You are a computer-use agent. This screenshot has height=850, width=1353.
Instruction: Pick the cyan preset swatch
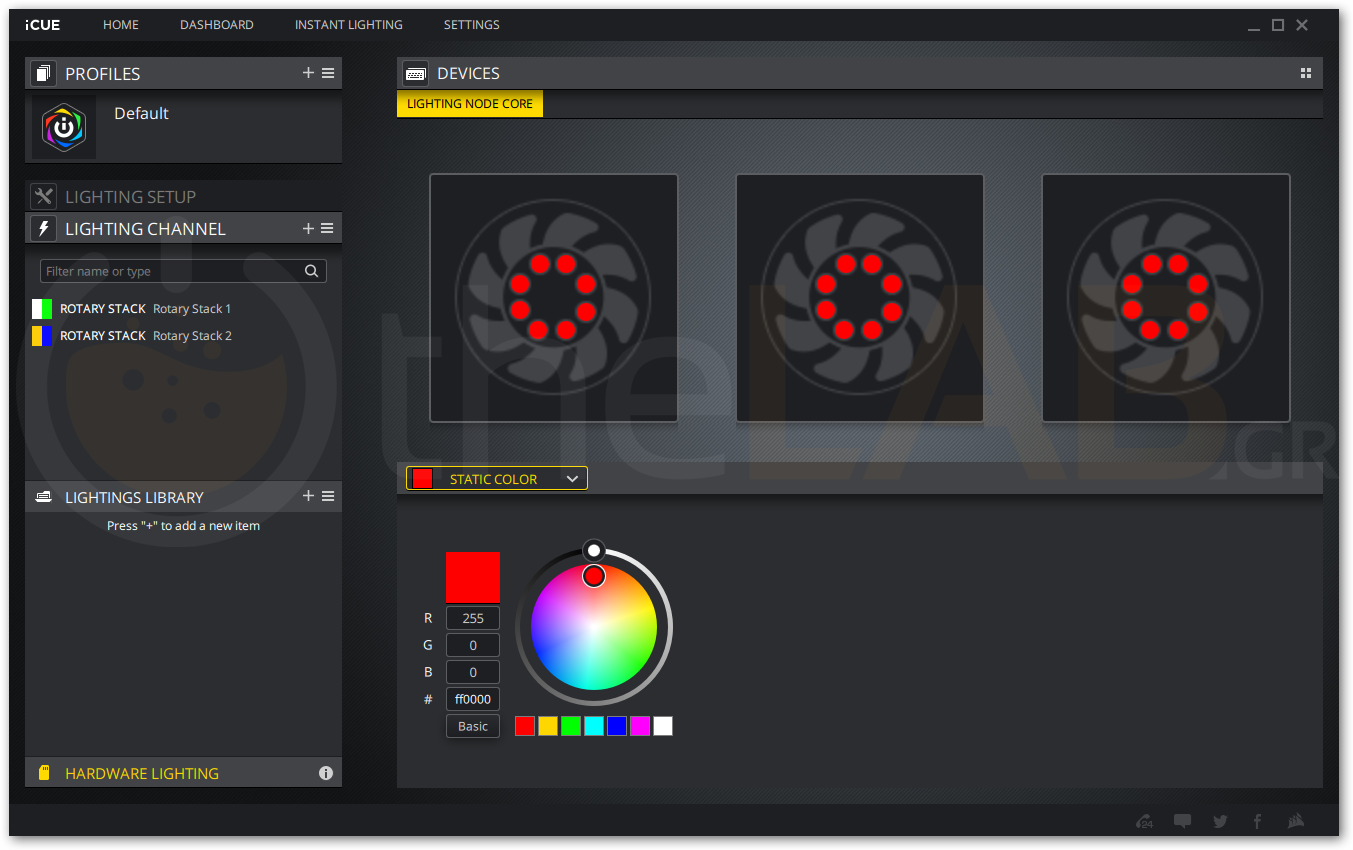(x=594, y=726)
